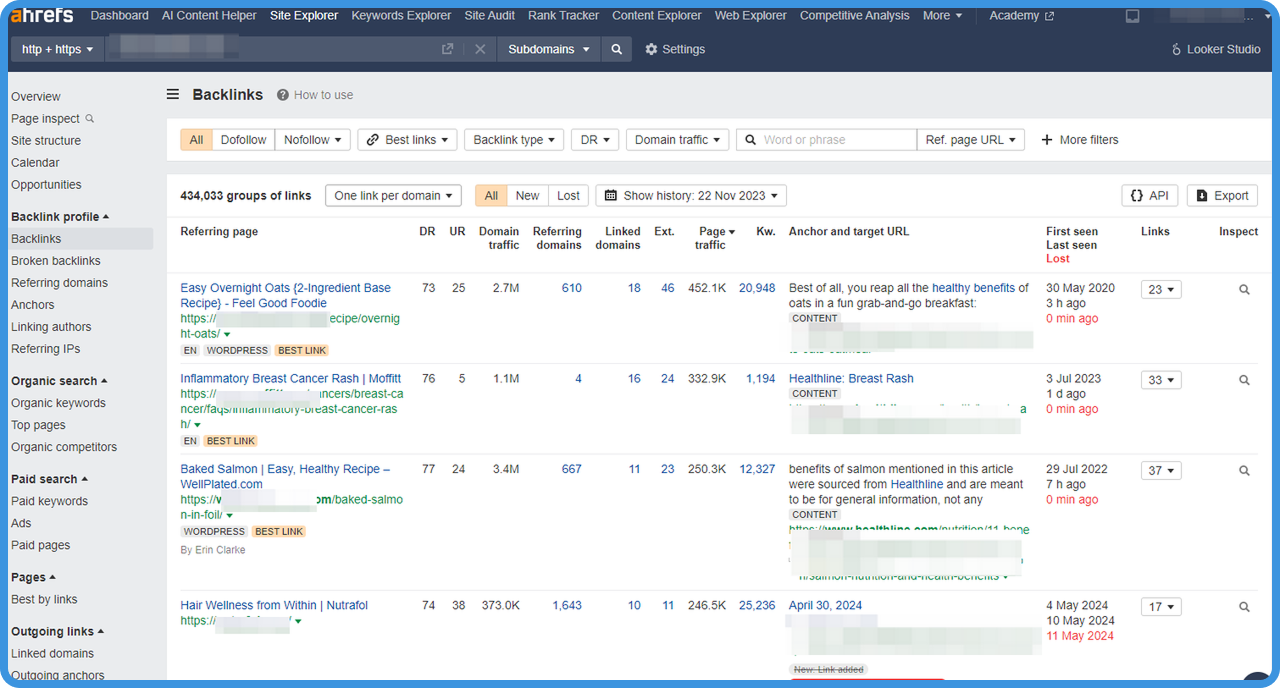The width and height of the screenshot is (1280, 688).
Task: Collapse the Organic search sidebar section
Action: click(59, 381)
